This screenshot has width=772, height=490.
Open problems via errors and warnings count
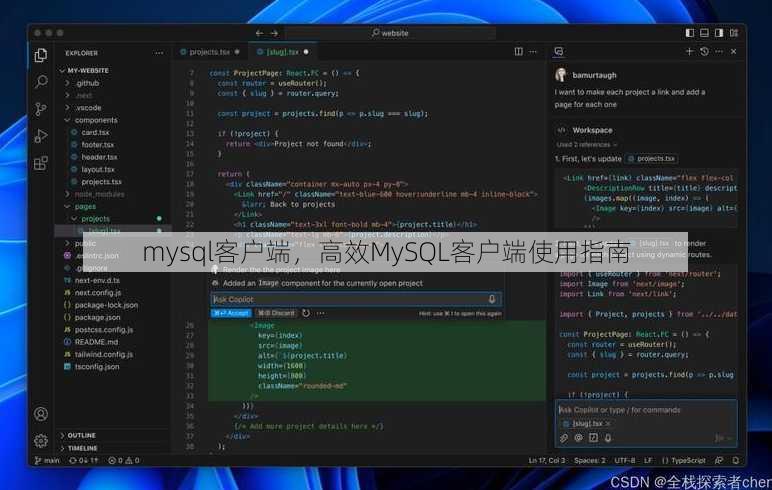click(x=124, y=460)
